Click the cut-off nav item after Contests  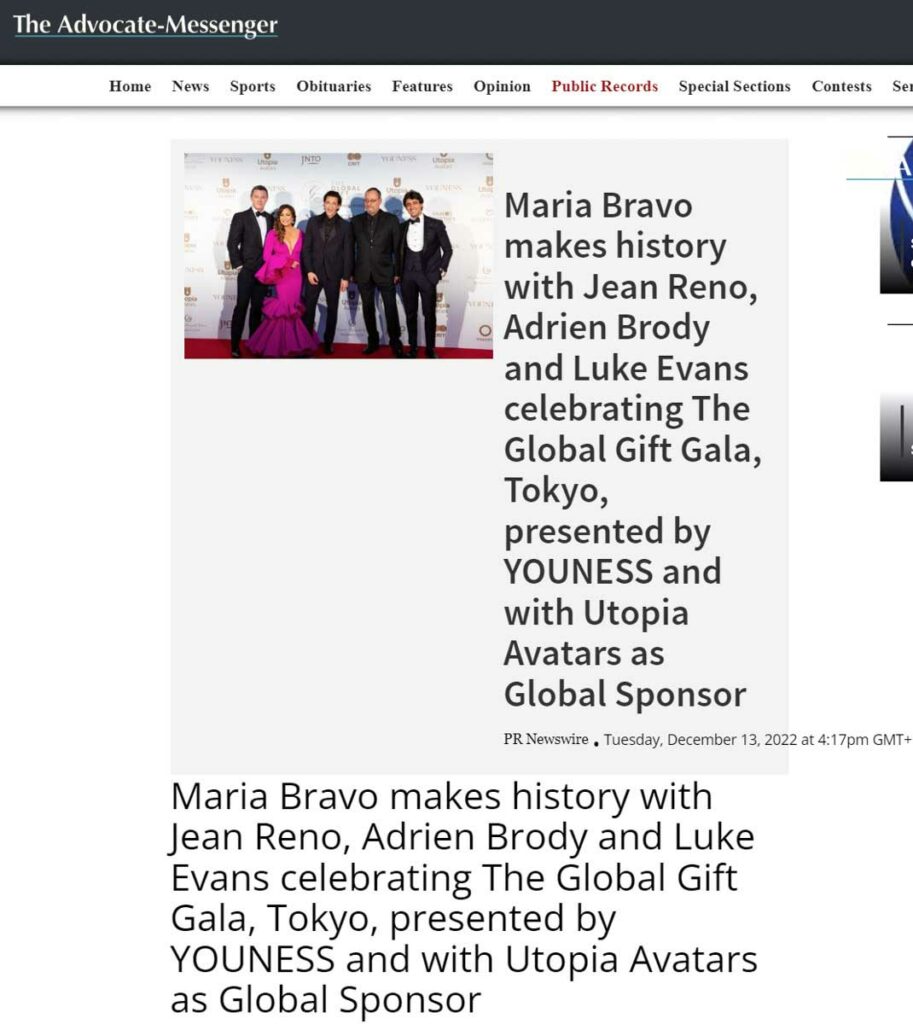tap(902, 87)
